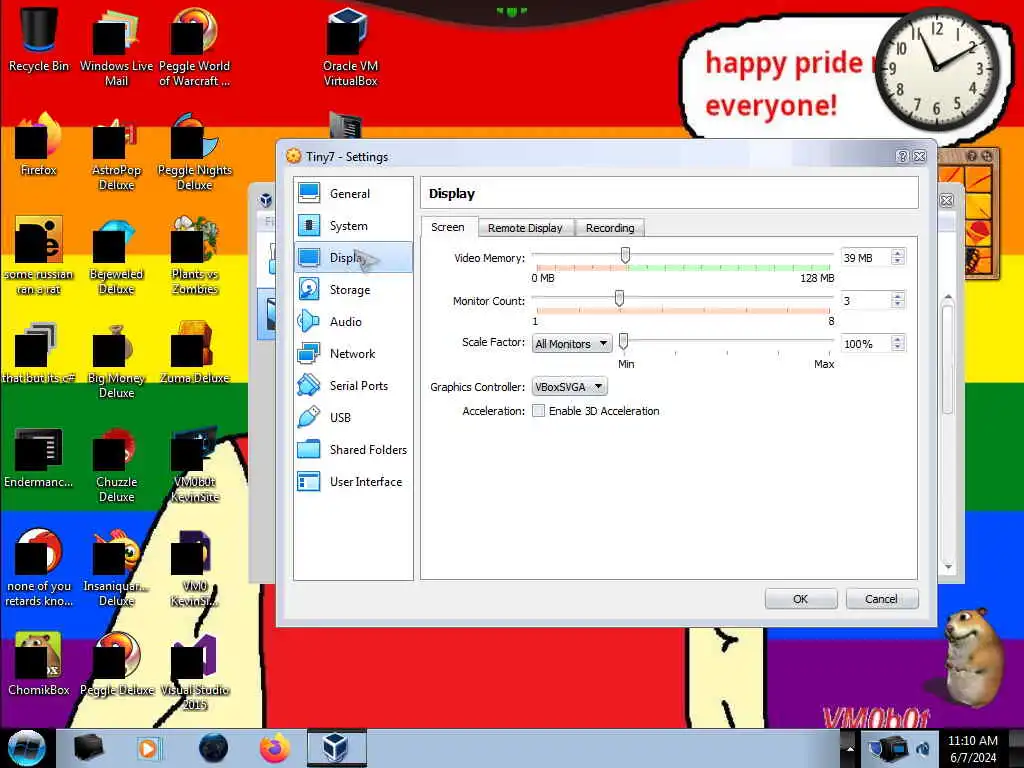
Task: Open the Peggle World of Warcraft desktop icon
Action: pos(195,47)
